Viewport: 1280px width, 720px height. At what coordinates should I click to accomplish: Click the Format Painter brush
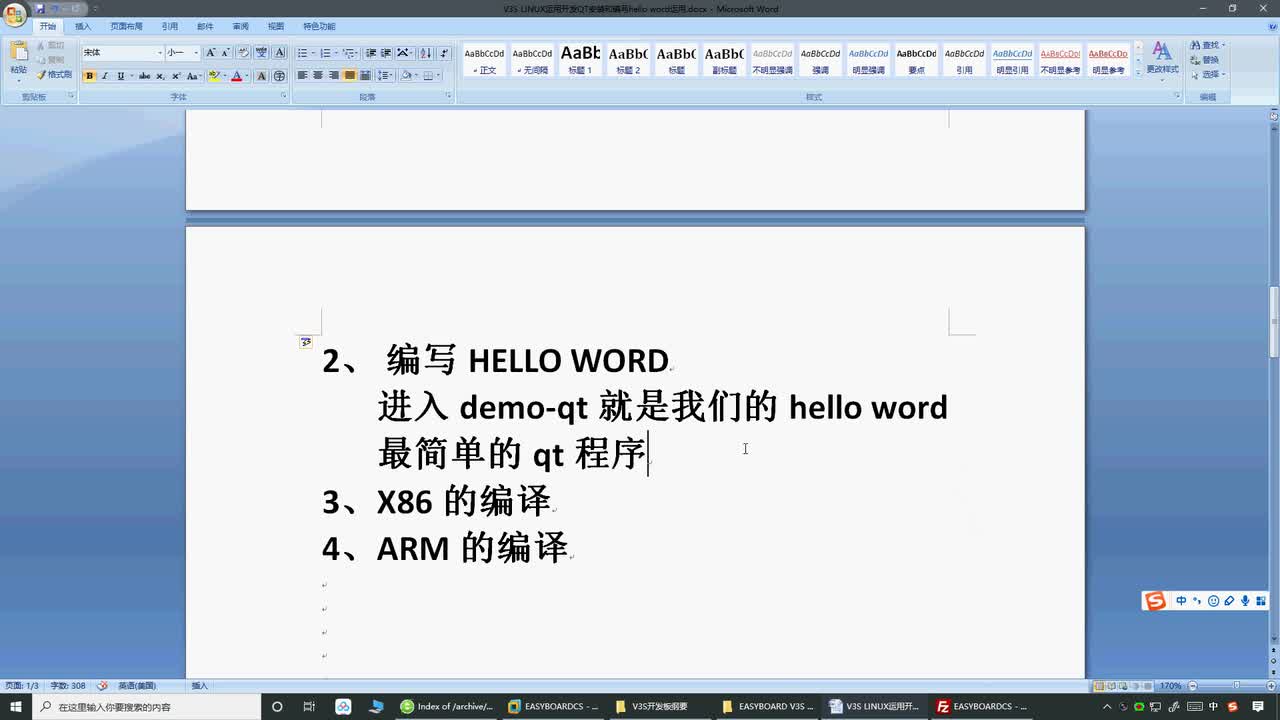[x=54, y=75]
